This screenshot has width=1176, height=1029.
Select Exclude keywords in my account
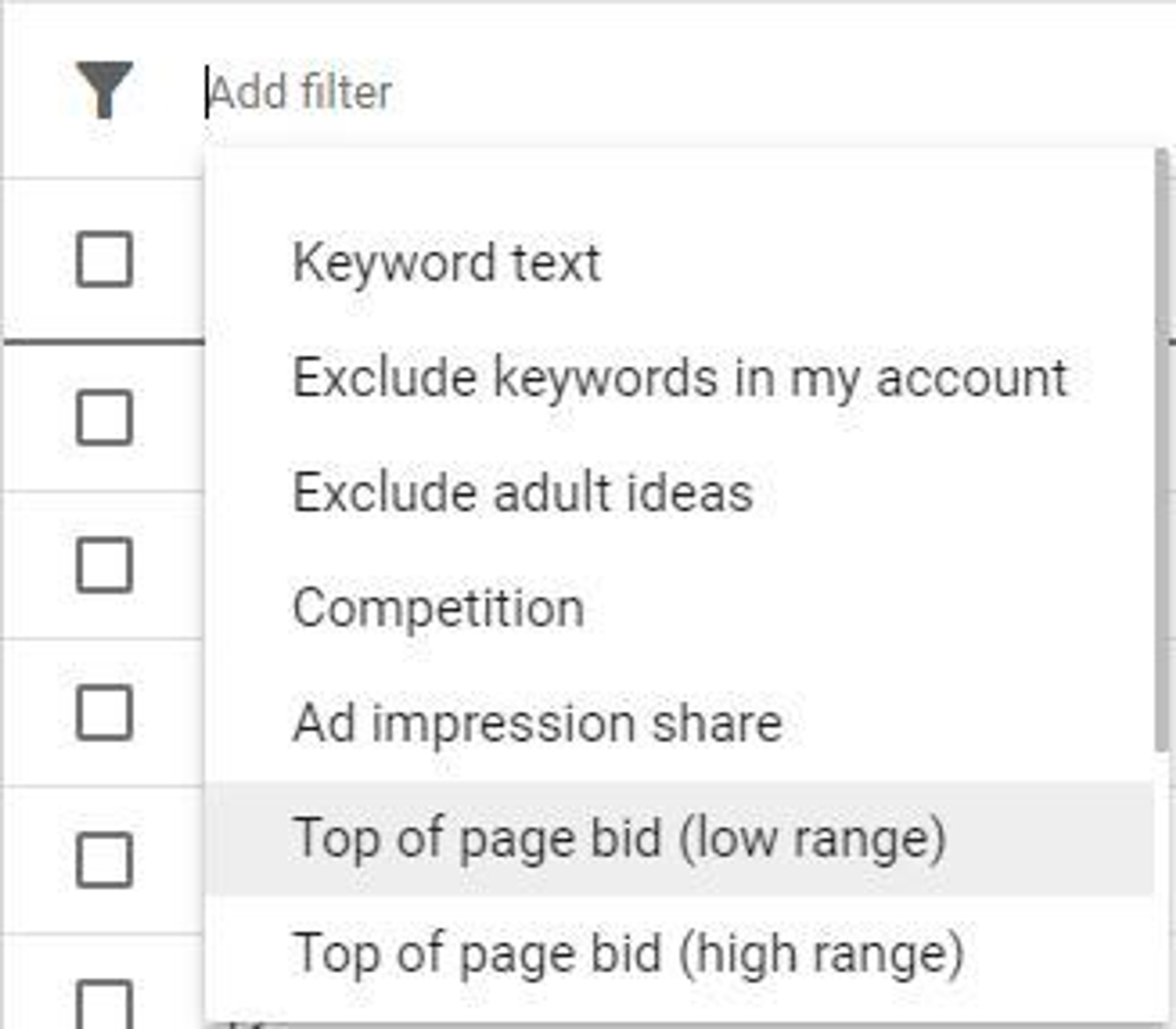679,377
